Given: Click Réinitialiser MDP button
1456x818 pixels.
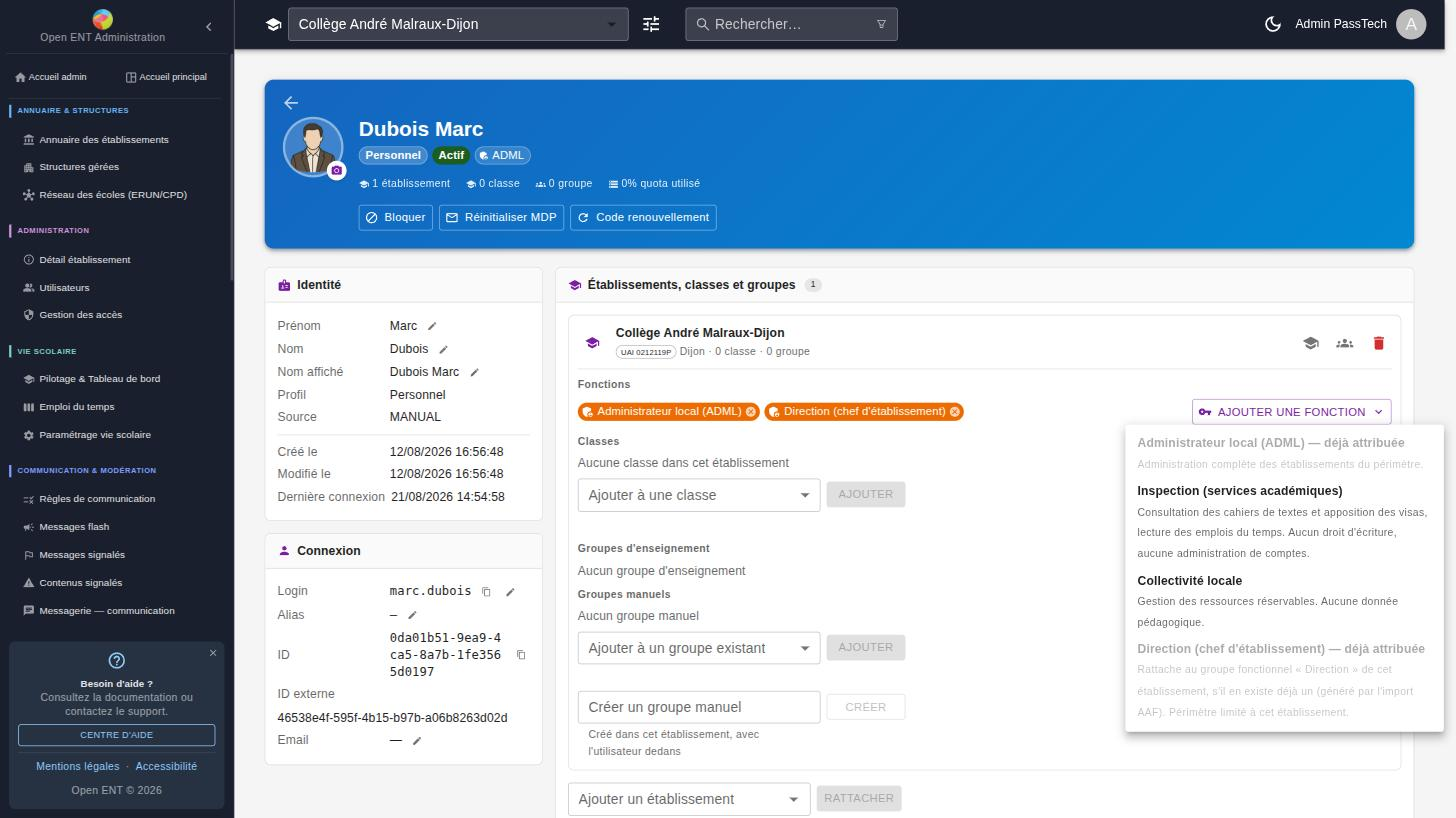Looking at the screenshot, I should (501, 218).
